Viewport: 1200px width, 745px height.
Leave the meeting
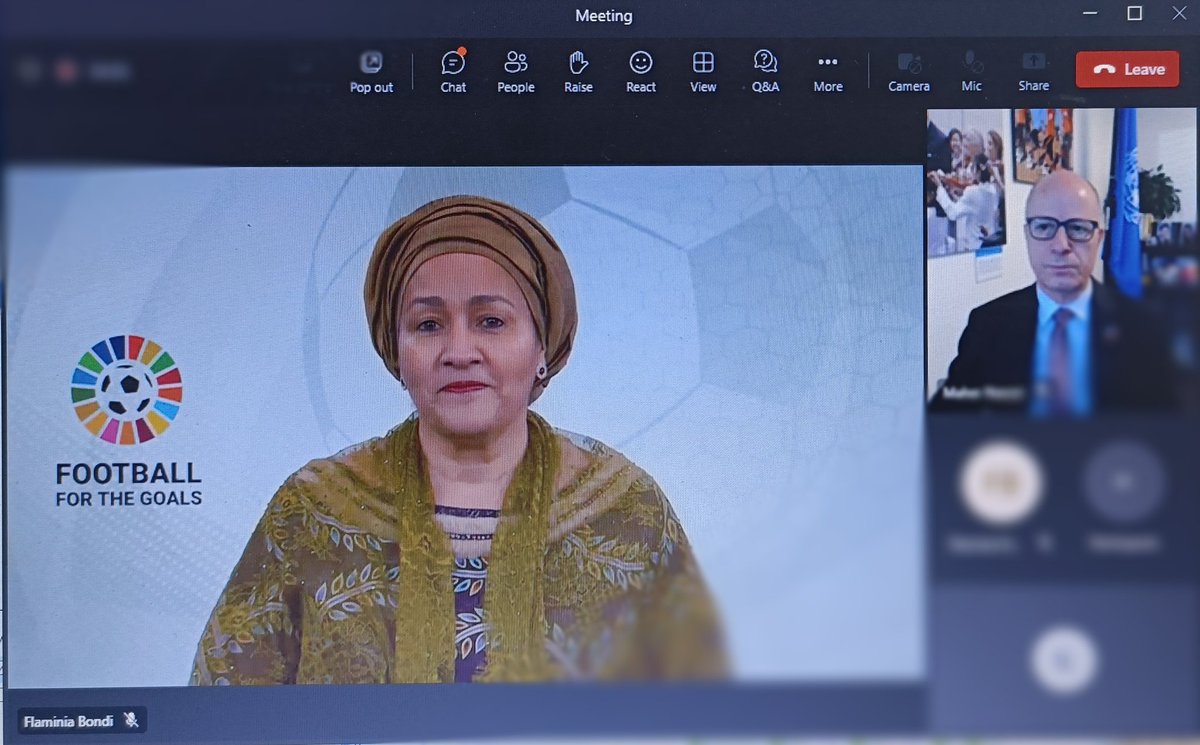1127,69
